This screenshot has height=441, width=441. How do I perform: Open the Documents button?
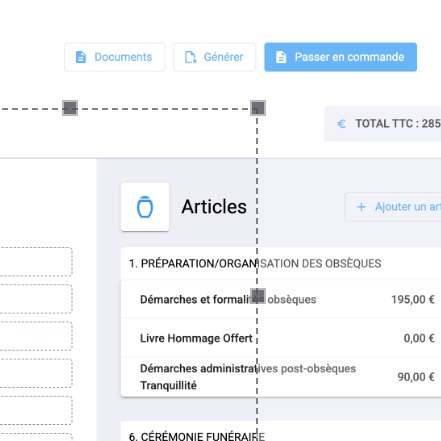pos(114,57)
